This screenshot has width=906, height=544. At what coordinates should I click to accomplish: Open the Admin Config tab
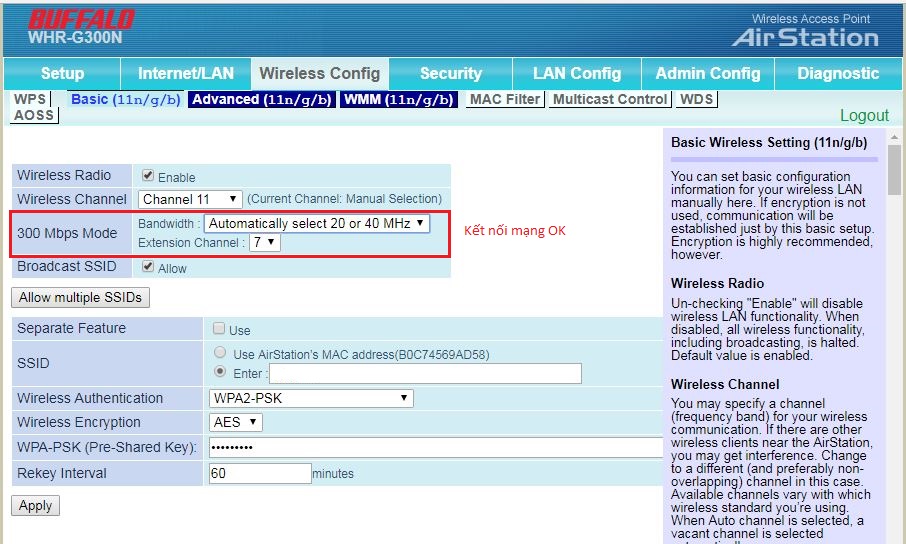(708, 73)
